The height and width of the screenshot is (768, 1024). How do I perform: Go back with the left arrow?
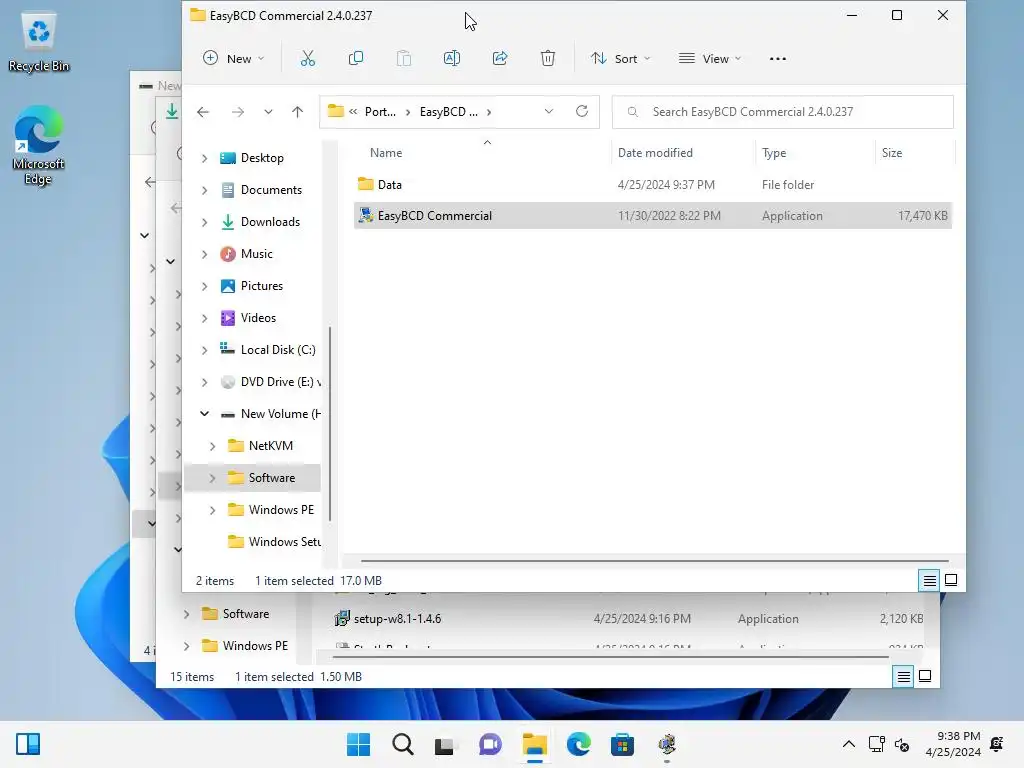point(203,112)
